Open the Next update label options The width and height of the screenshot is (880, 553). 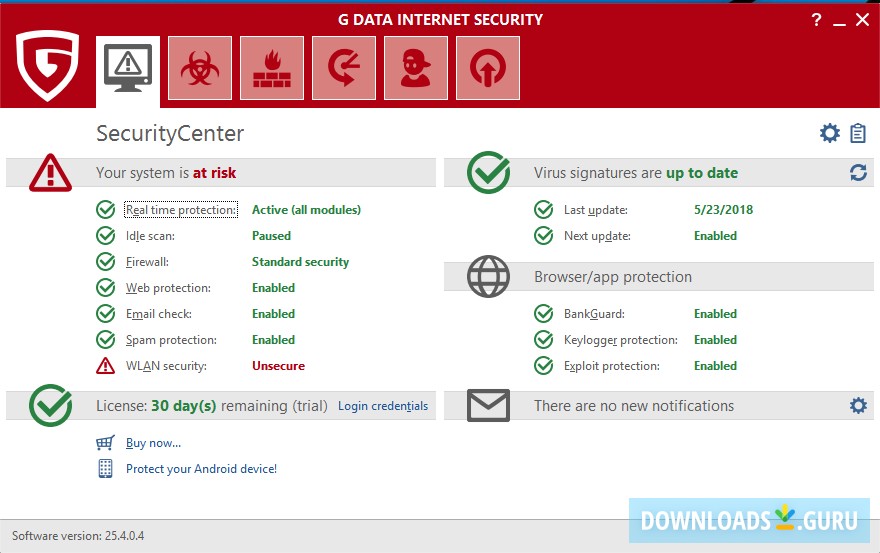click(597, 236)
